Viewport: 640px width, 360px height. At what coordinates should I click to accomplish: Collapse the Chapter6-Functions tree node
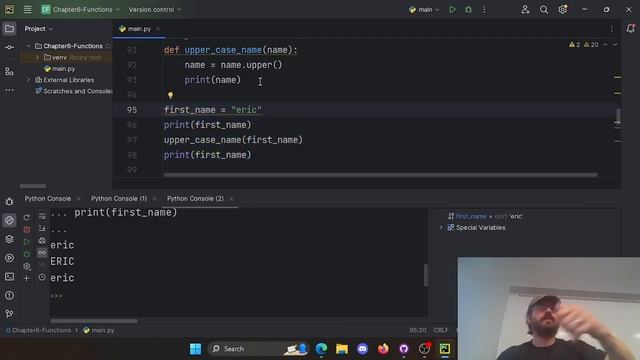click(x=29, y=46)
